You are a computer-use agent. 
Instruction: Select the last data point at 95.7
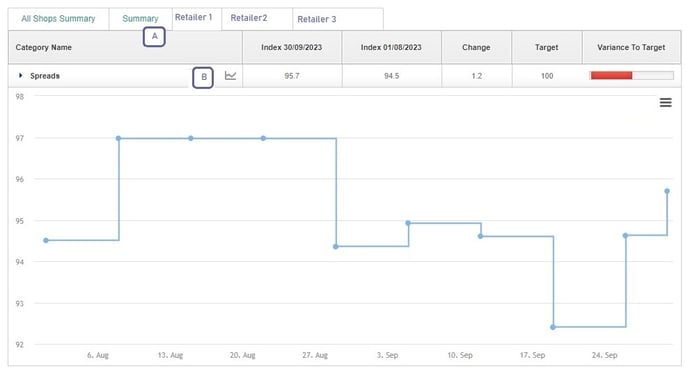(x=667, y=191)
